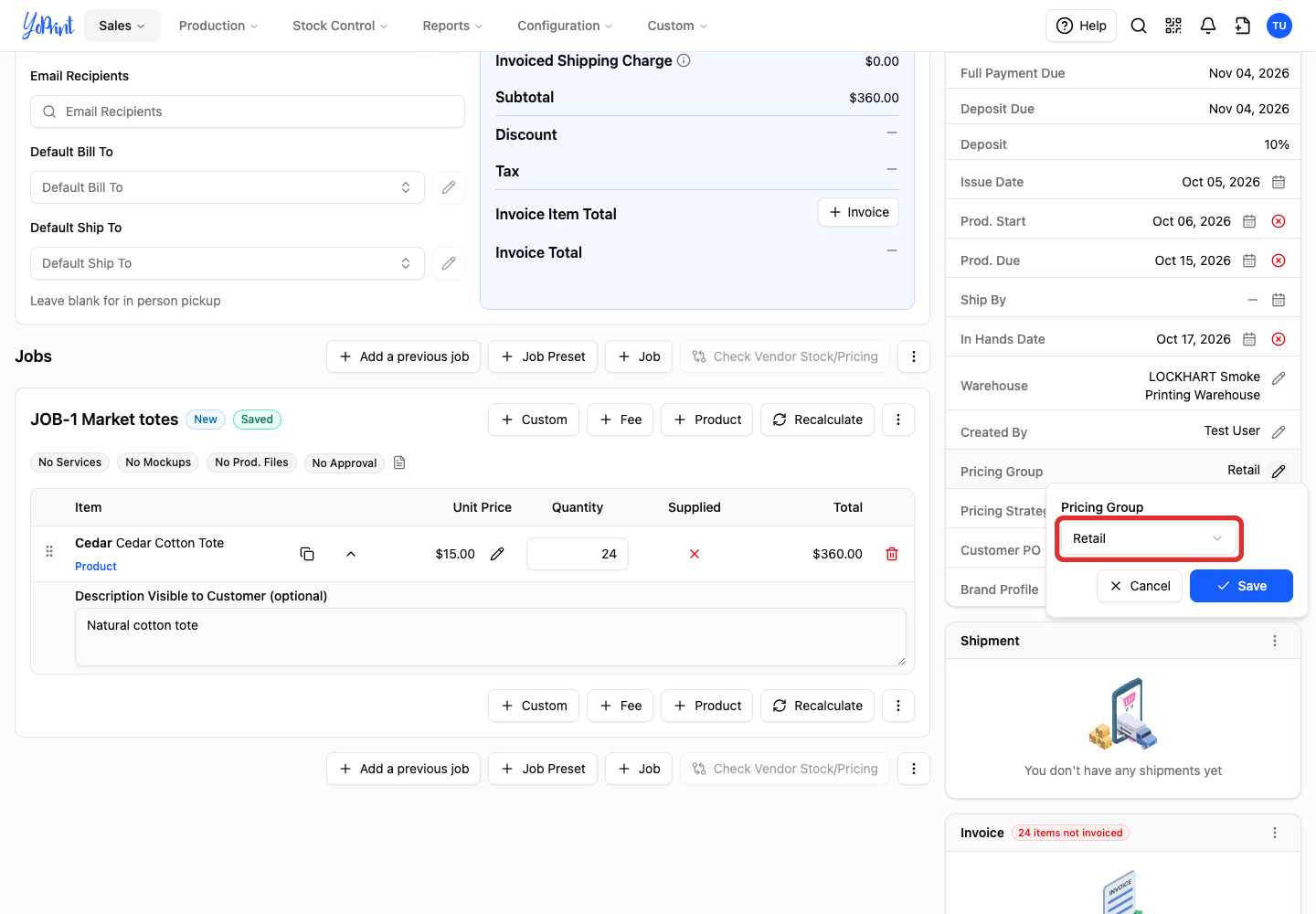This screenshot has width=1316, height=914.
Task: Open notifications bell icon
Action: point(1208,26)
